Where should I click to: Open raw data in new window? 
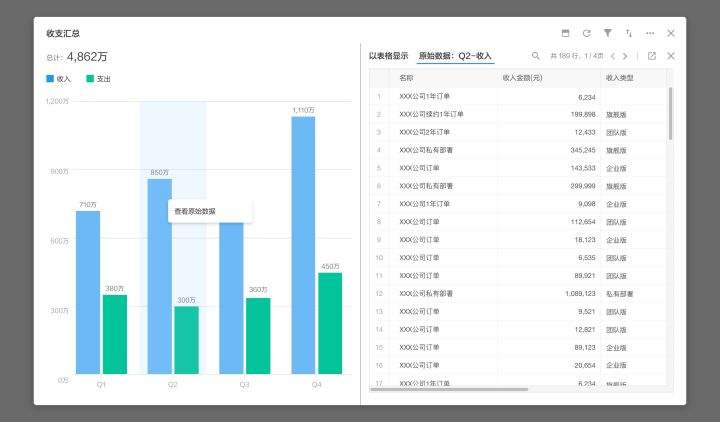point(652,56)
